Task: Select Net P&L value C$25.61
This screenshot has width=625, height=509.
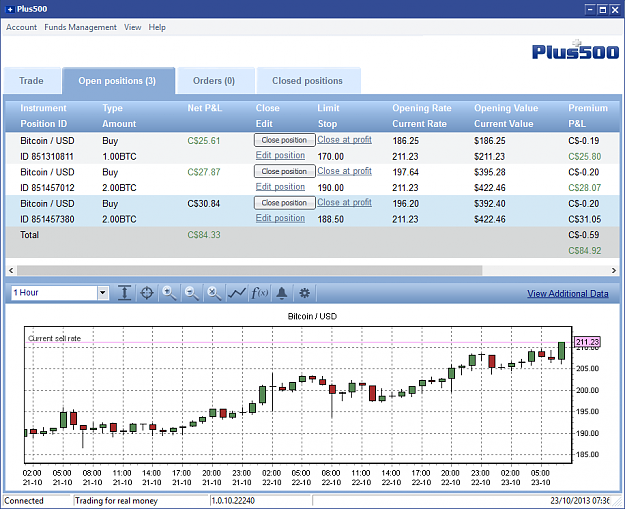Action: tap(204, 141)
